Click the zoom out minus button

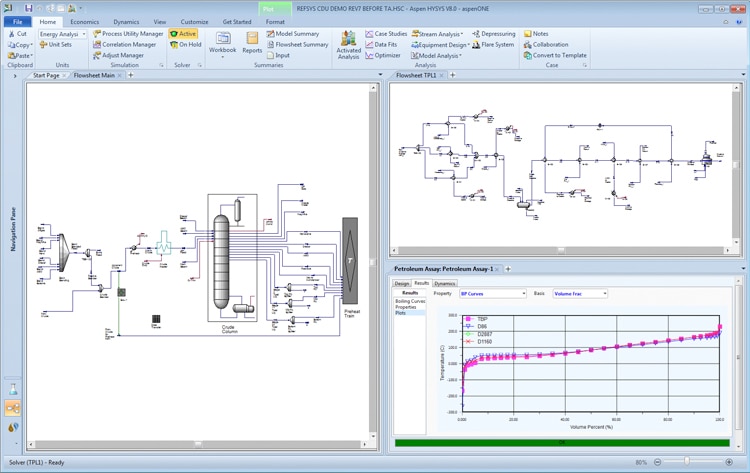[658, 462]
